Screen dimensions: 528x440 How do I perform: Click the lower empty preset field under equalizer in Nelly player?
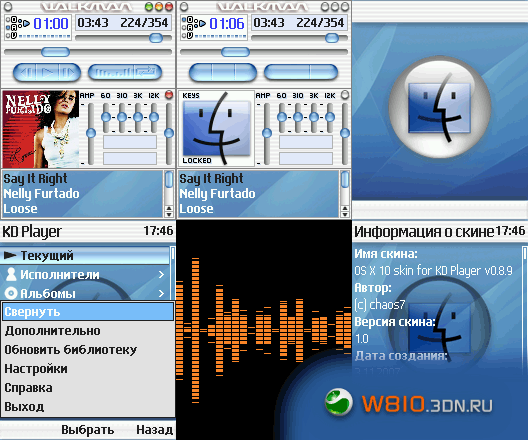click(x=130, y=158)
